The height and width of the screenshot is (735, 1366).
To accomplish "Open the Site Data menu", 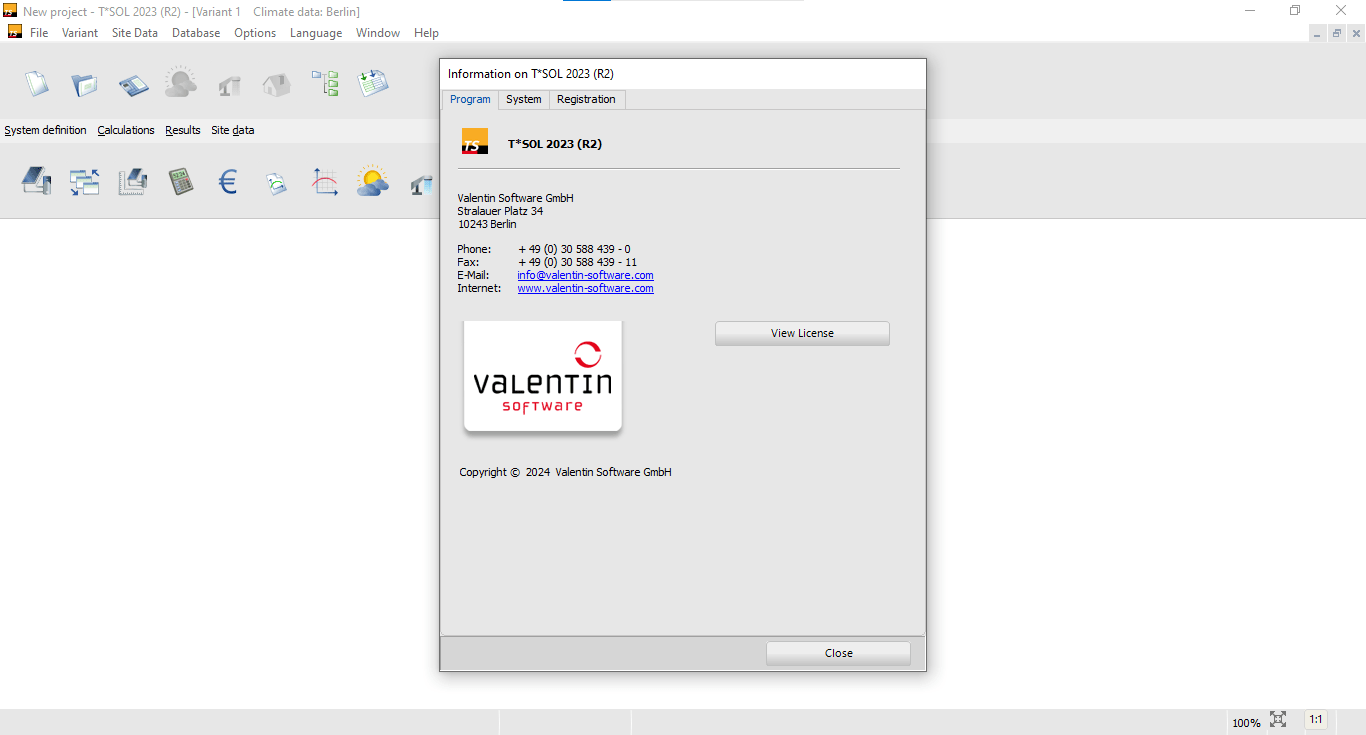I will [x=135, y=33].
